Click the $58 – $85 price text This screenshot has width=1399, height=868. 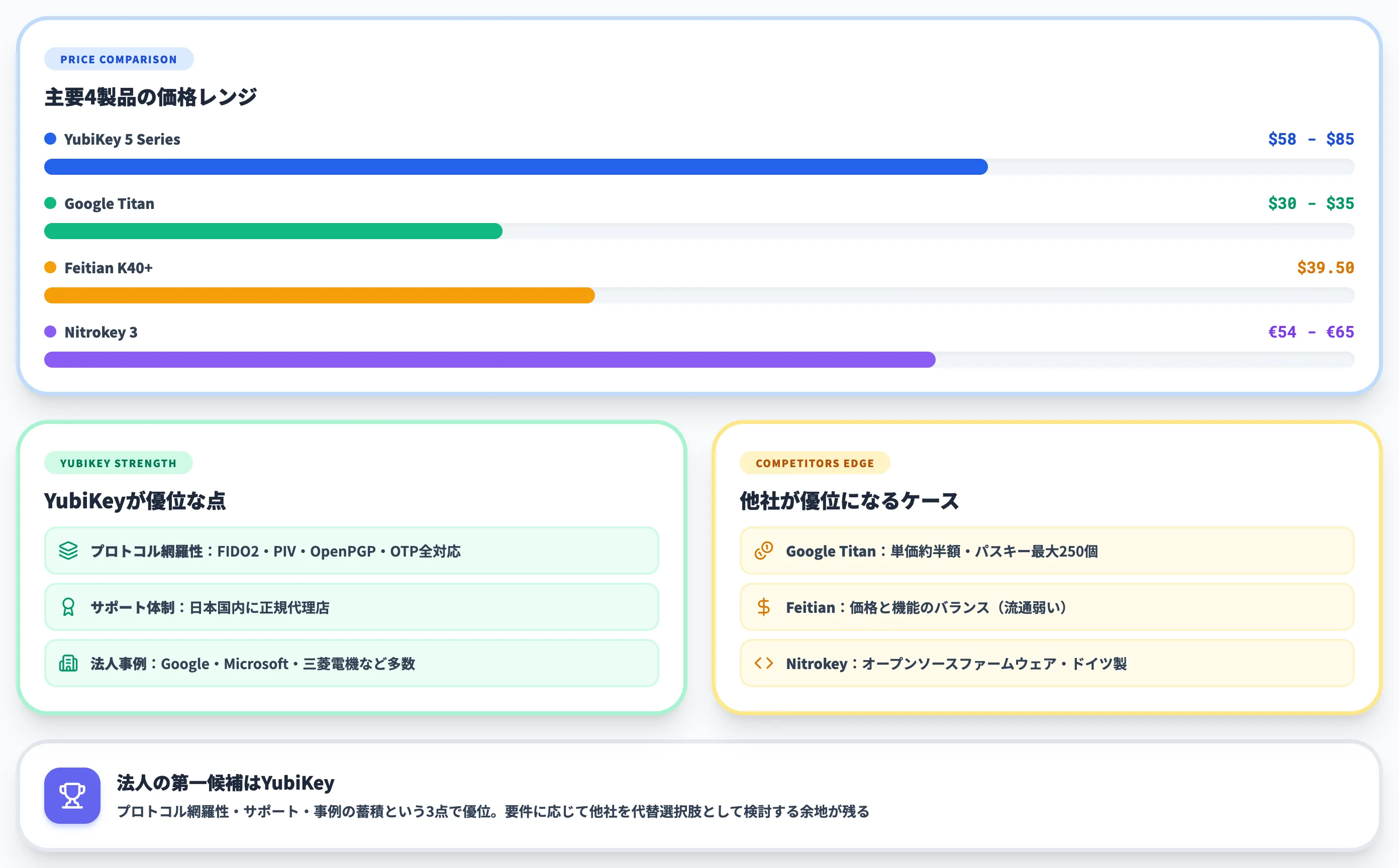pos(1311,139)
